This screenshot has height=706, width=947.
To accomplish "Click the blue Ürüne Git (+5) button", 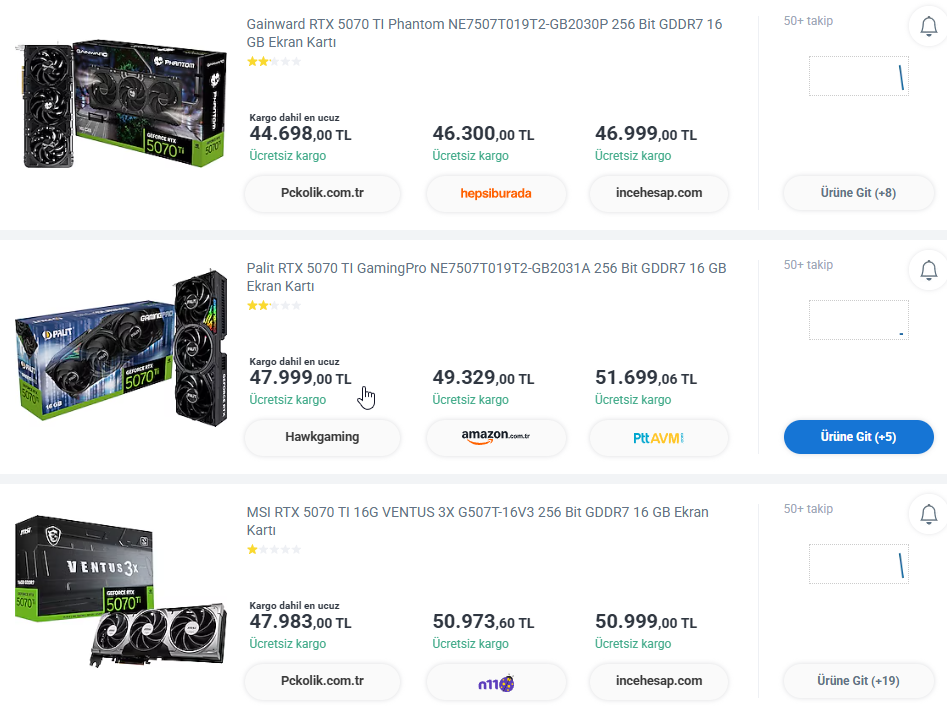I will click(x=858, y=437).
